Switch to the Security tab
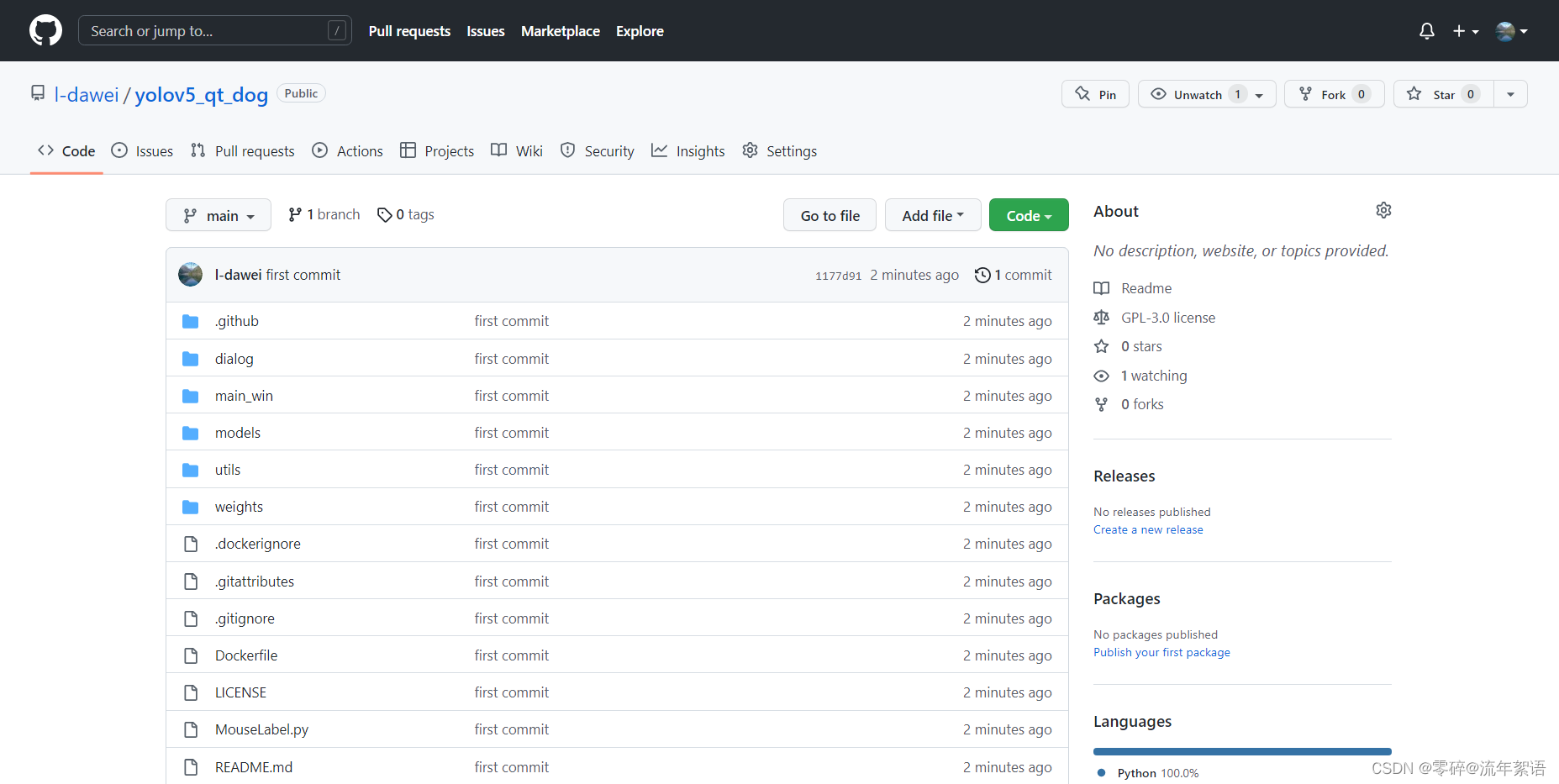 [597, 151]
